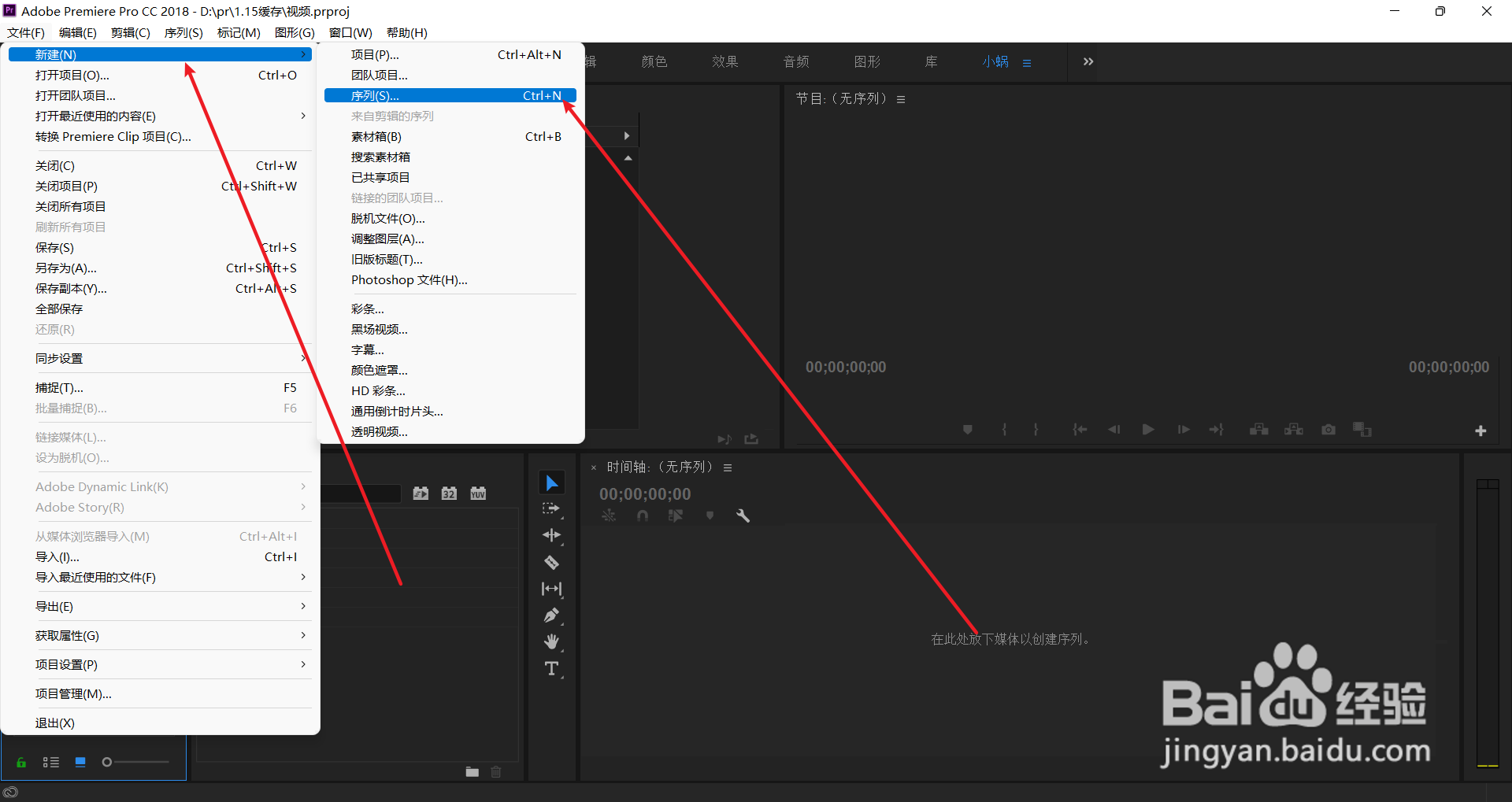Select the Razor tool
This screenshot has width=1512, height=802.
coord(551,562)
